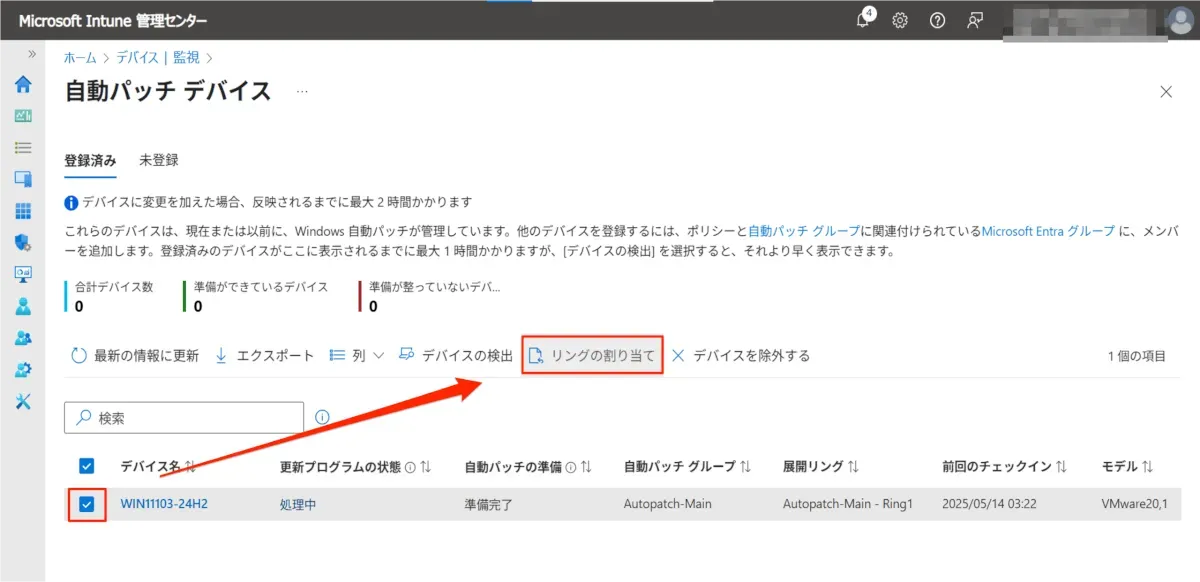This screenshot has height=582, width=1200.
Task: Open the Dashboard icon in sidebar
Action: 23,116
